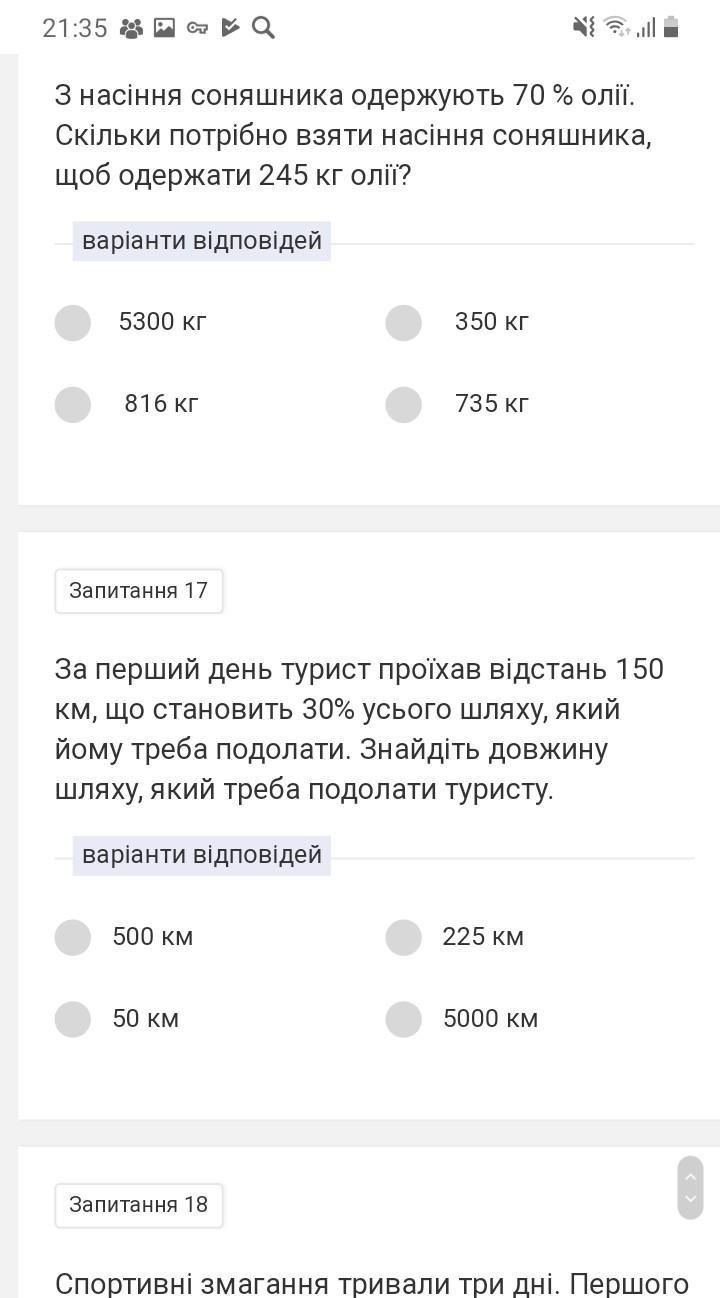Select 500 км as the answer
The image size is (720, 1298).
[x=73, y=937]
